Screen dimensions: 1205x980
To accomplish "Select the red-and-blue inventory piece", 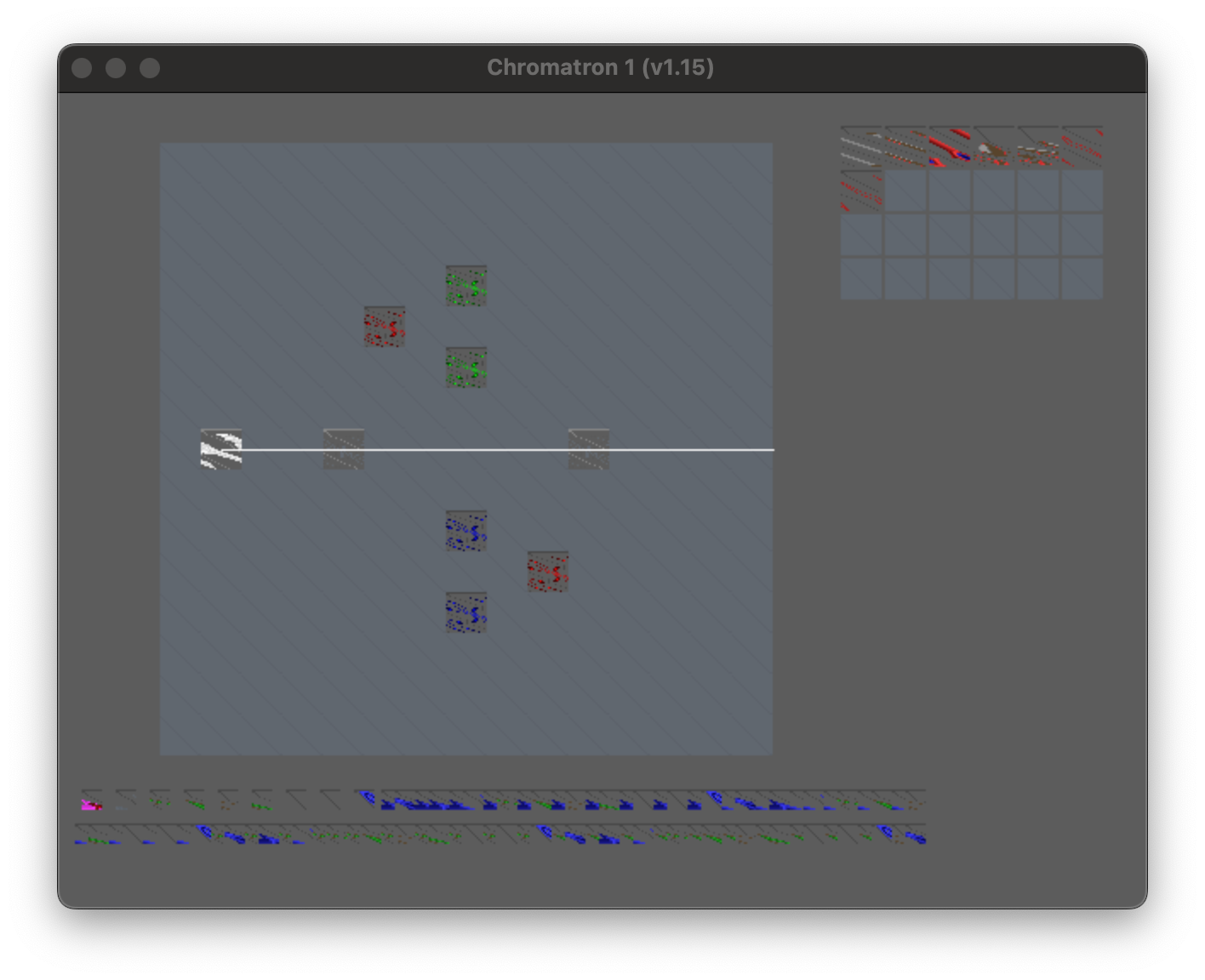I will 950,146.
